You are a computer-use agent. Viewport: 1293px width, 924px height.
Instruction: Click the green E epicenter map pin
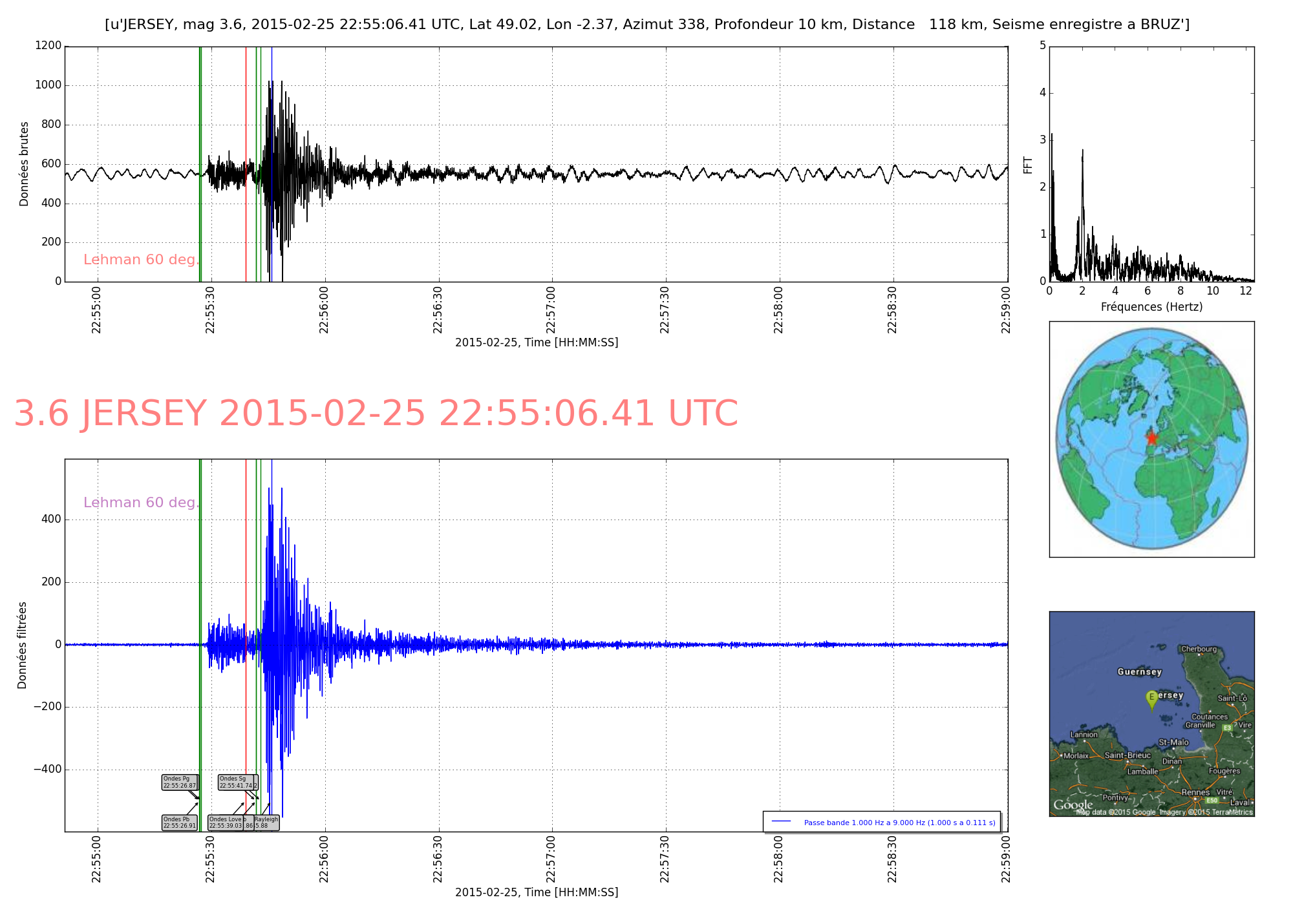click(1151, 698)
